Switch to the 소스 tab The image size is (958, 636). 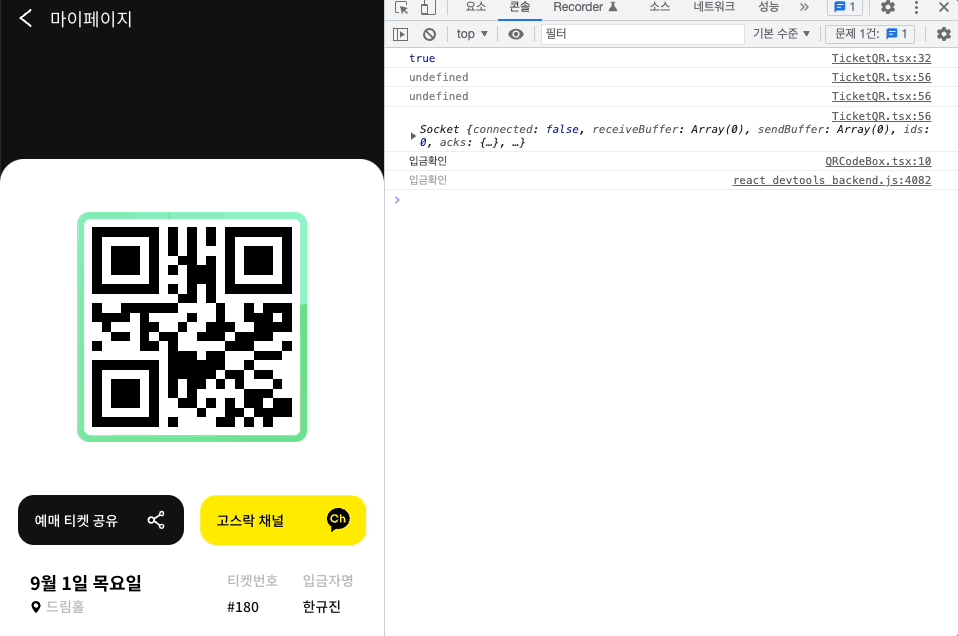(x=660, y=7)
